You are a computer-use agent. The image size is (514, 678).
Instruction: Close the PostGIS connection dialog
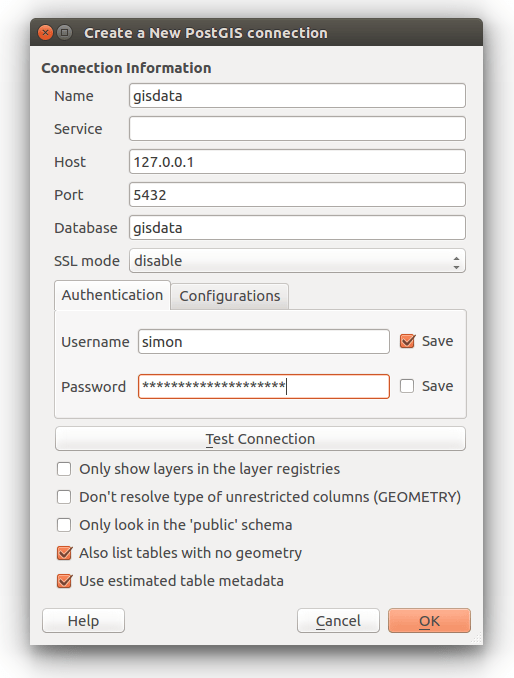pyautogui.click(x=45, y=32)
